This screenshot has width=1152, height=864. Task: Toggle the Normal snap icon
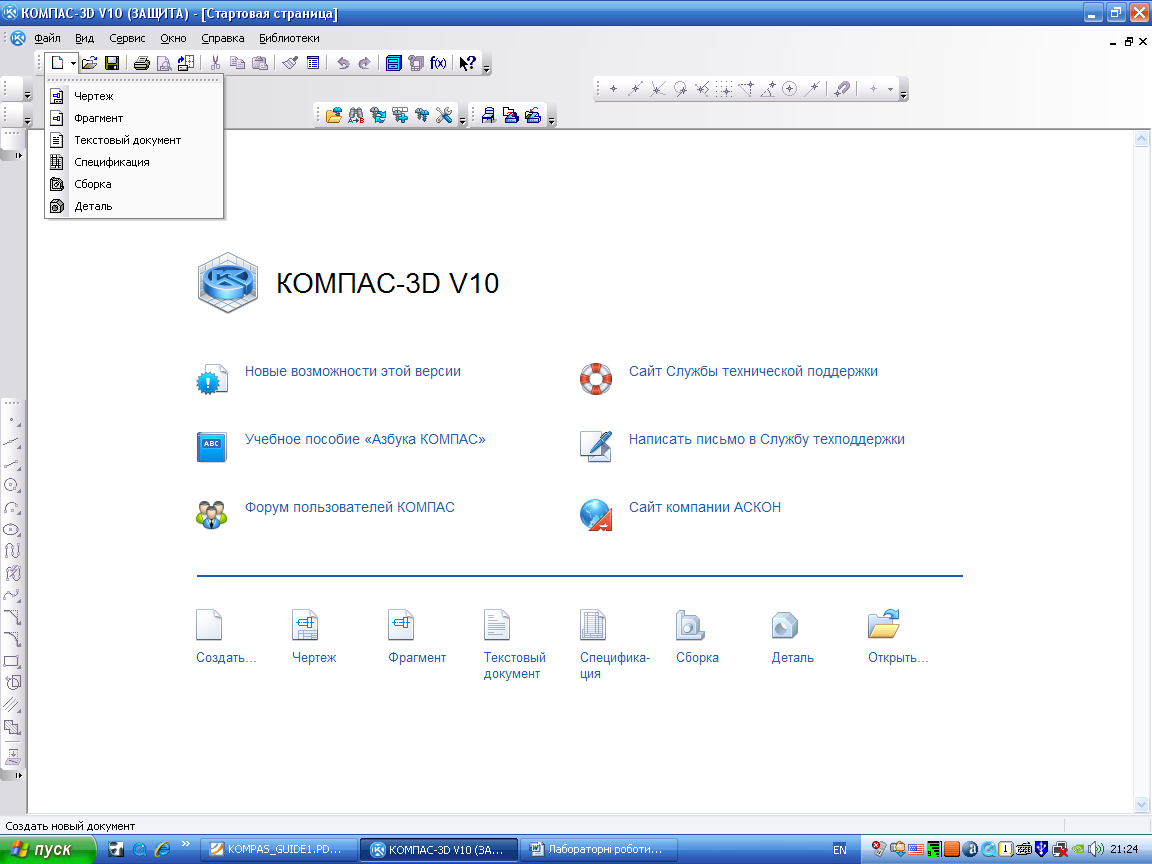tap(702, 90)
